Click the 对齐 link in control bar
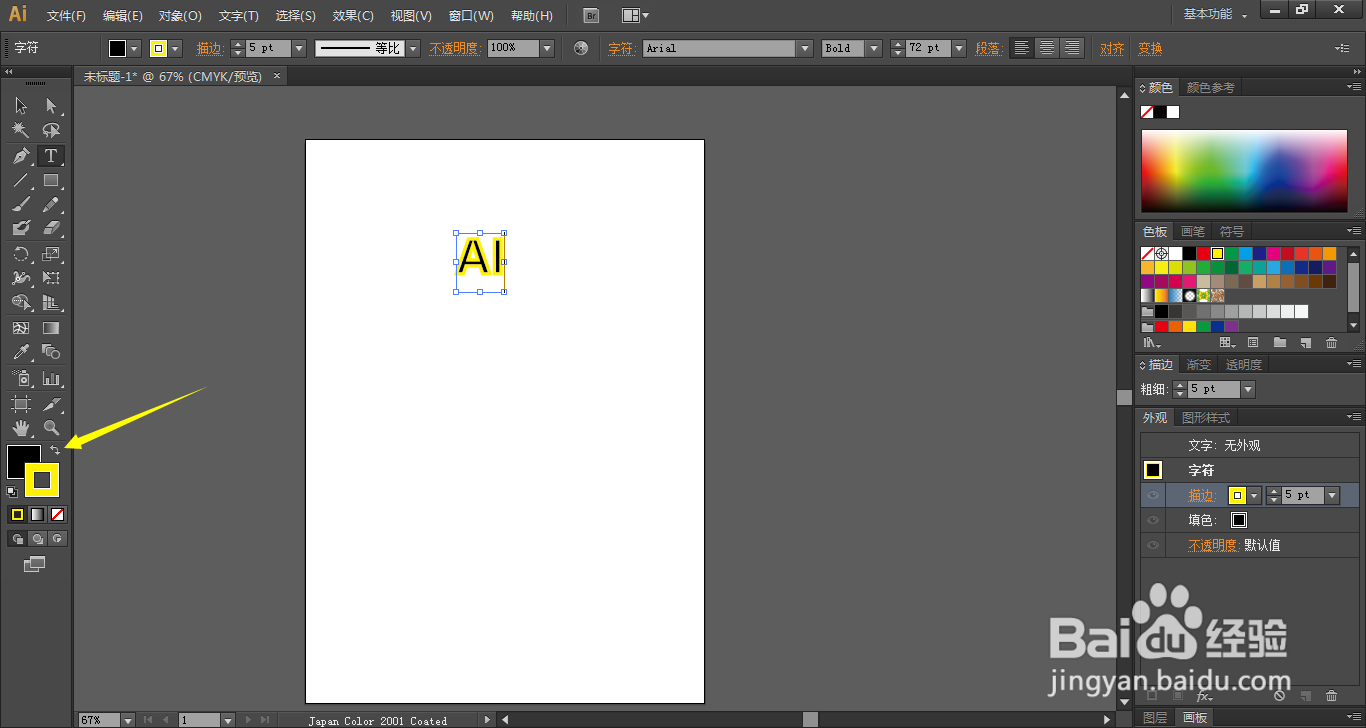Image resolution: width=1366 pixels, height=728 pixels. (x=1112, y=48)
